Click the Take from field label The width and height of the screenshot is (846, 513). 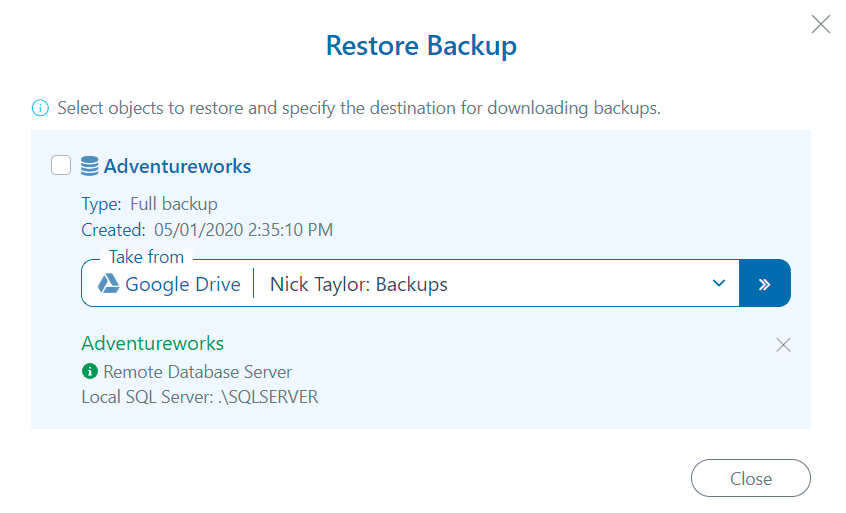(146, 257)
